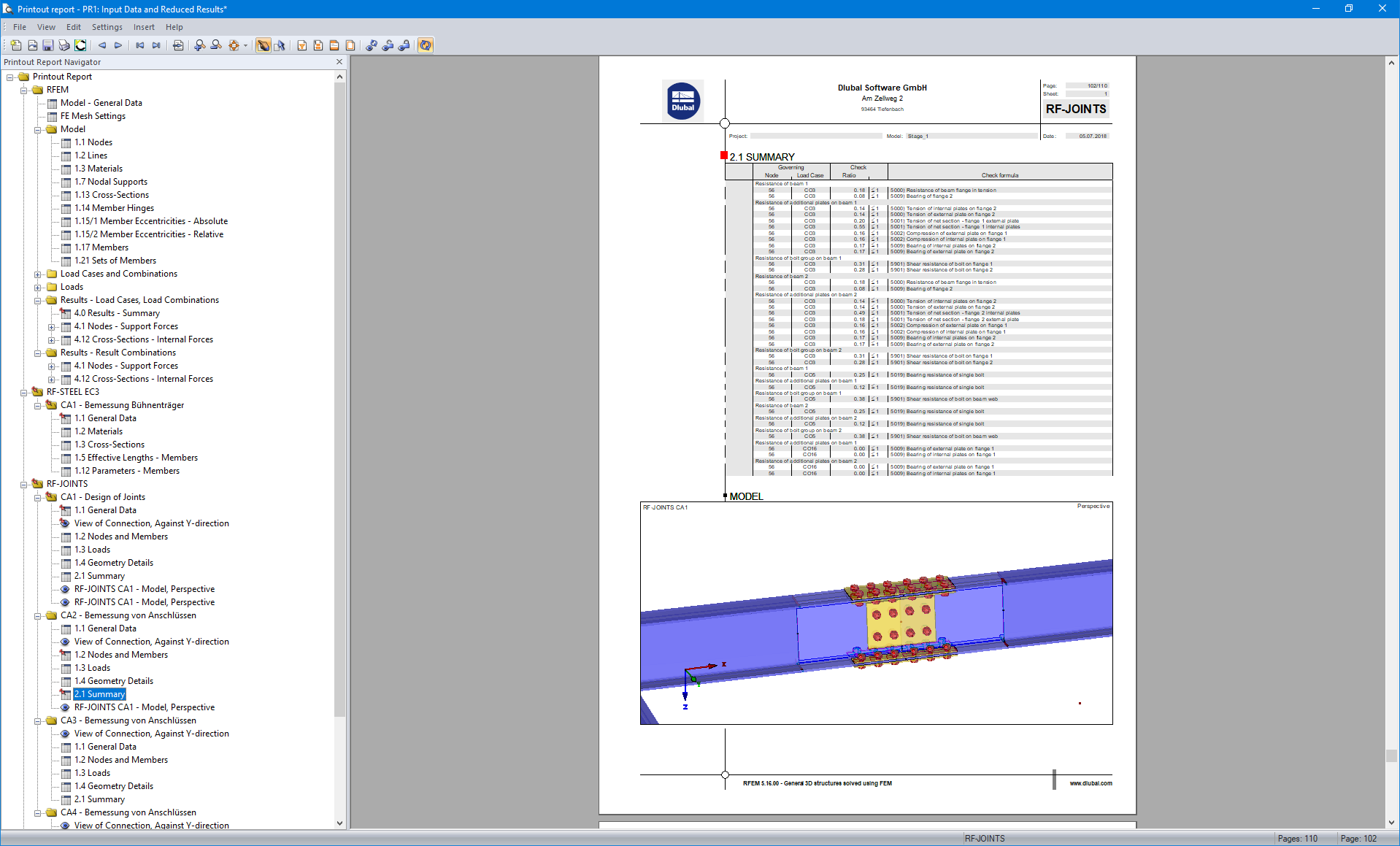Collapse the Printout Report root node

[10, 77]
